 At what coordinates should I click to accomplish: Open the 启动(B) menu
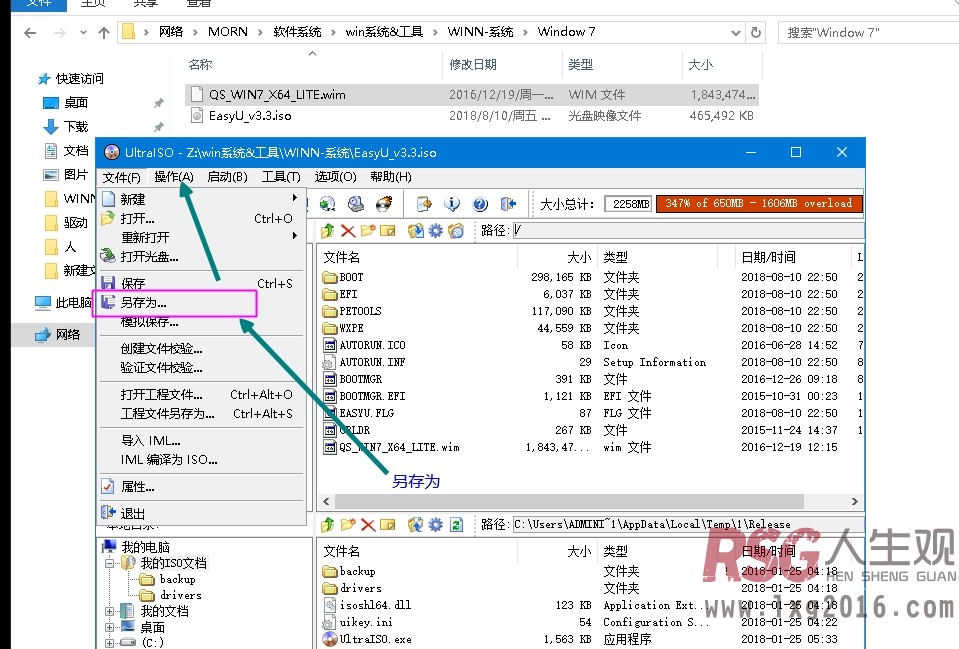(x=228, y=177)
